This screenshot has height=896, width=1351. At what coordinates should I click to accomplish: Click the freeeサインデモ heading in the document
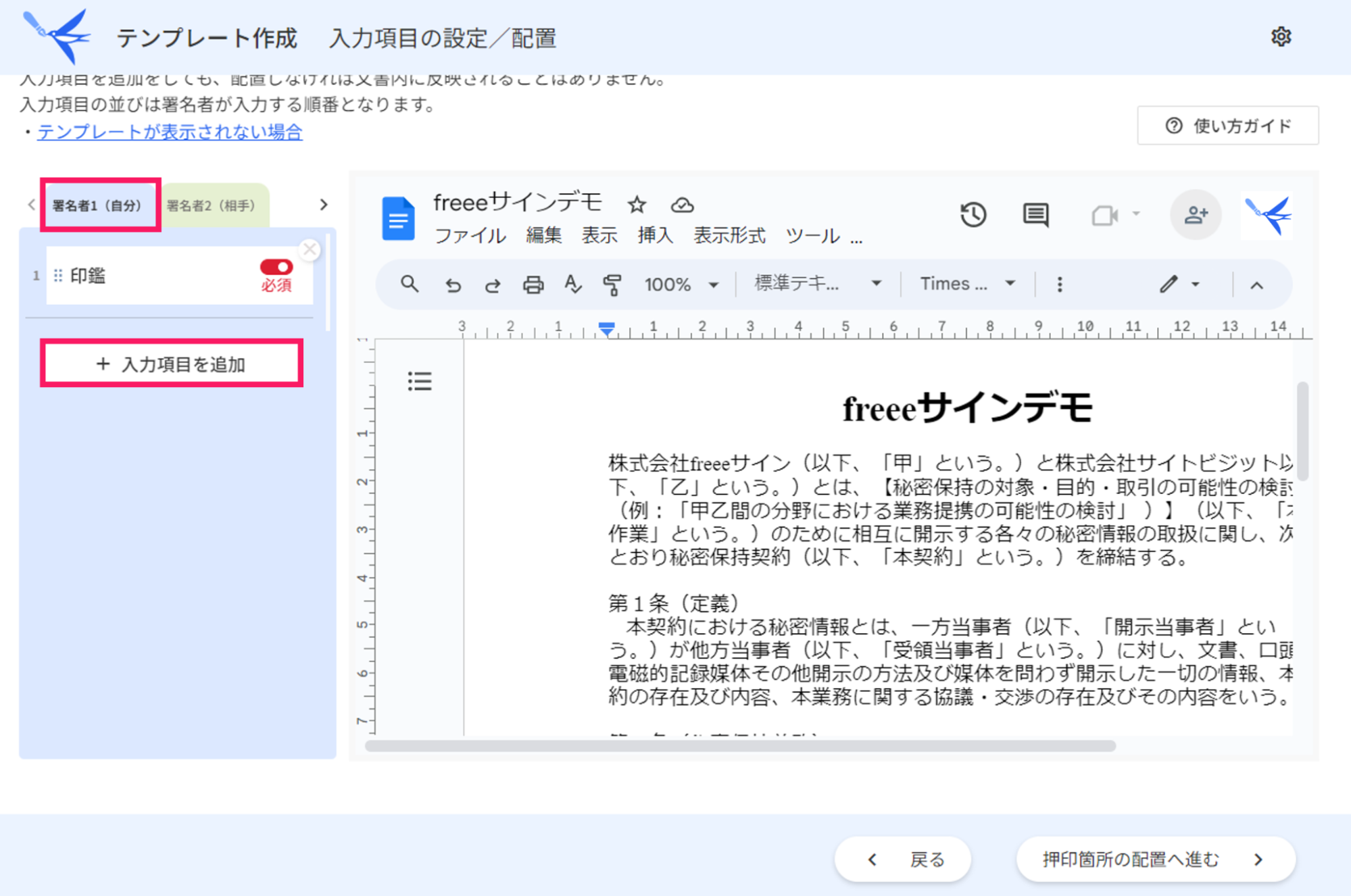tap(967, 408)
